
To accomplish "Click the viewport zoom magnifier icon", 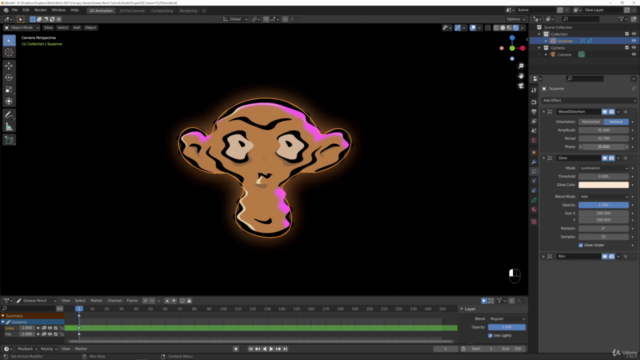I will (x=521, y=66).
